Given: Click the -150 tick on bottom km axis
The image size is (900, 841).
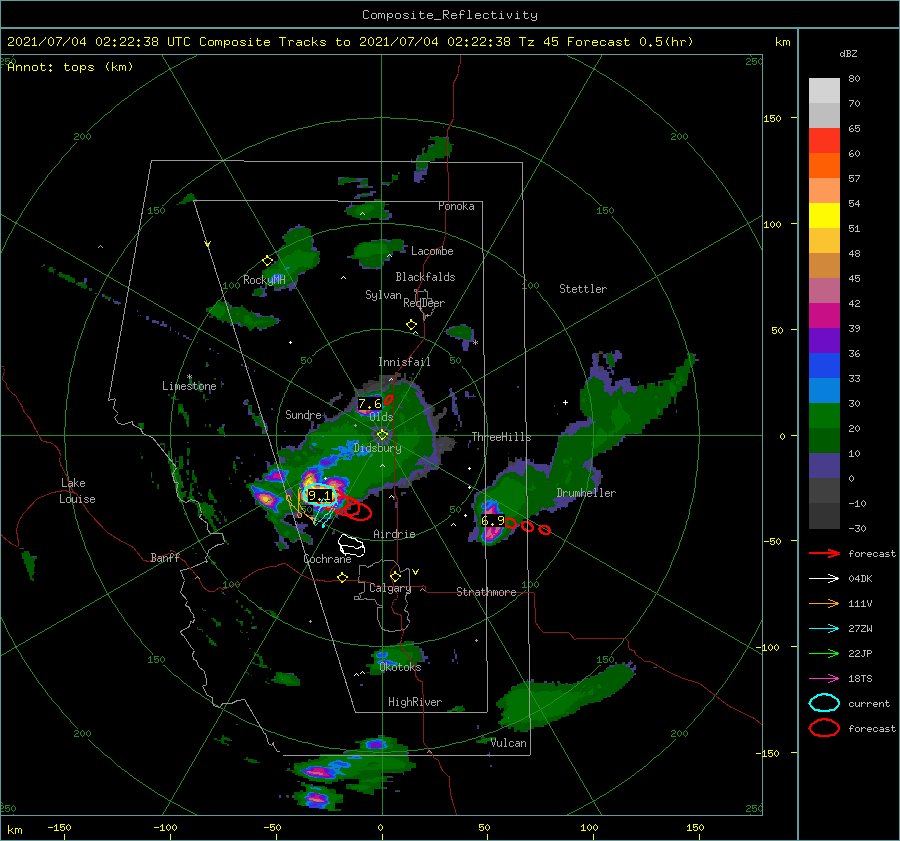Looking at the screenshot, I should pyautogui.click(x=59, y=827).
